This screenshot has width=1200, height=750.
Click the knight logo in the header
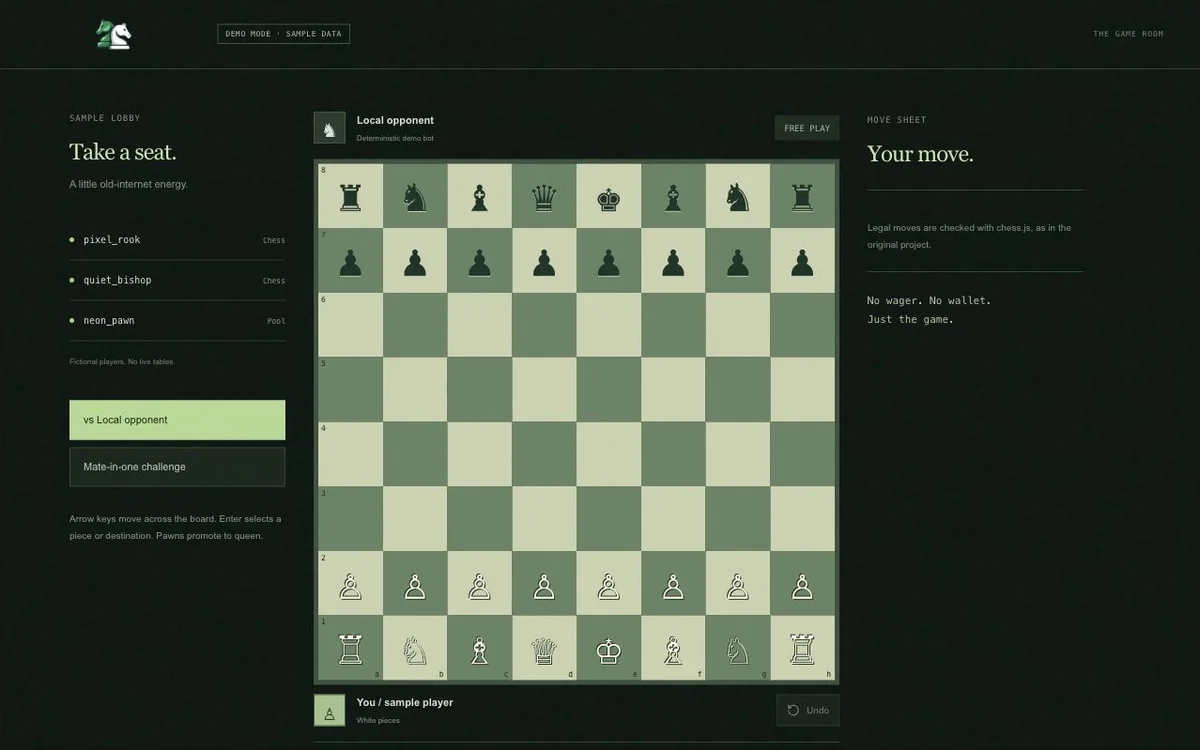[x=114, y=34]
